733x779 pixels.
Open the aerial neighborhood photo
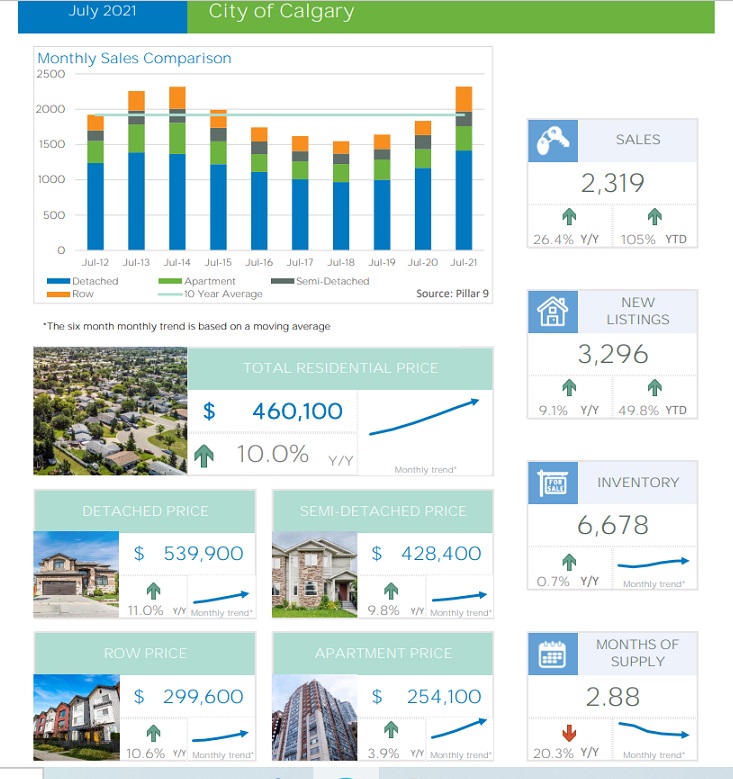(110, 411)
